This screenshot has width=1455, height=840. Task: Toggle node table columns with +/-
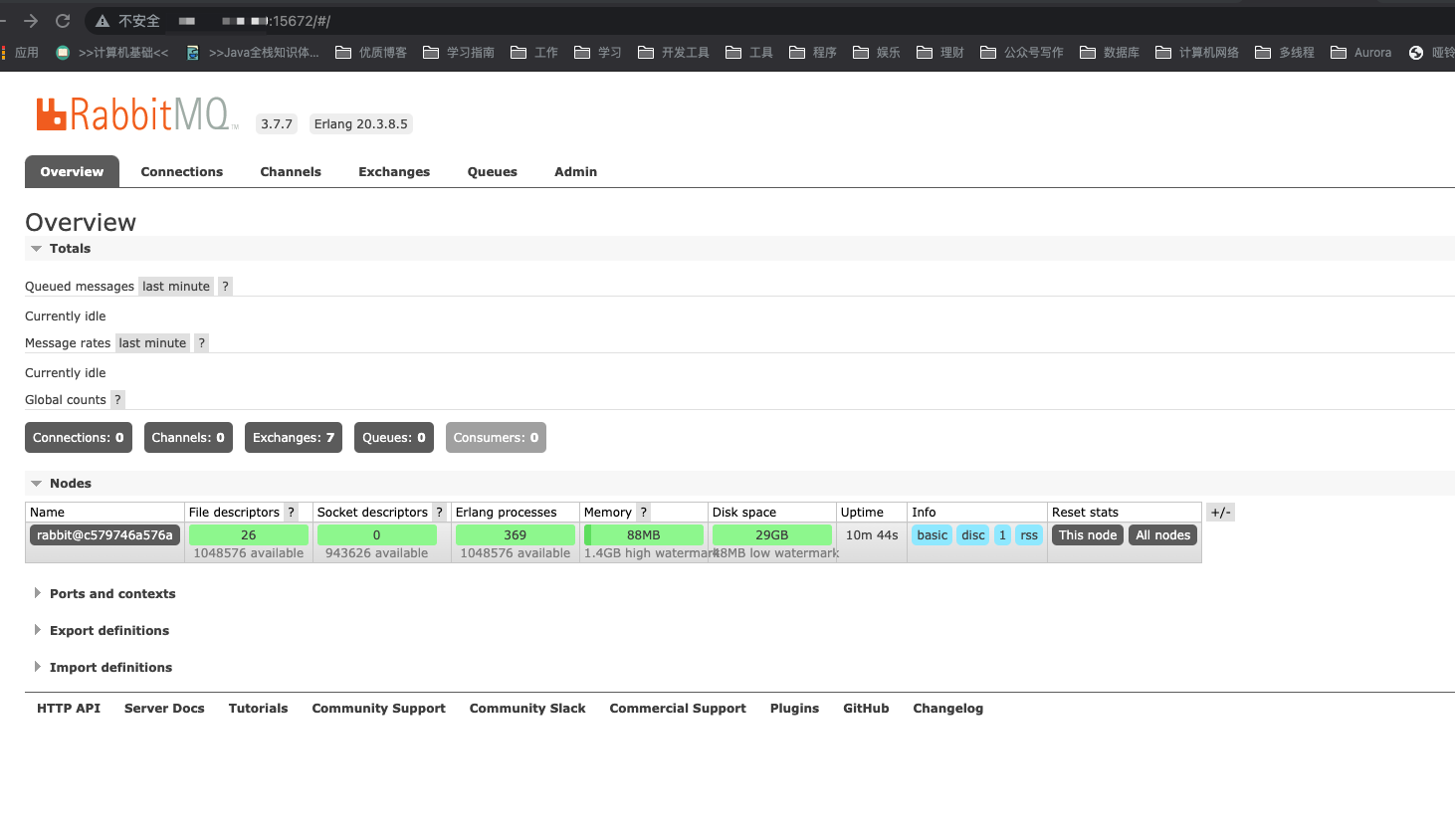[x=1220, y=513]
